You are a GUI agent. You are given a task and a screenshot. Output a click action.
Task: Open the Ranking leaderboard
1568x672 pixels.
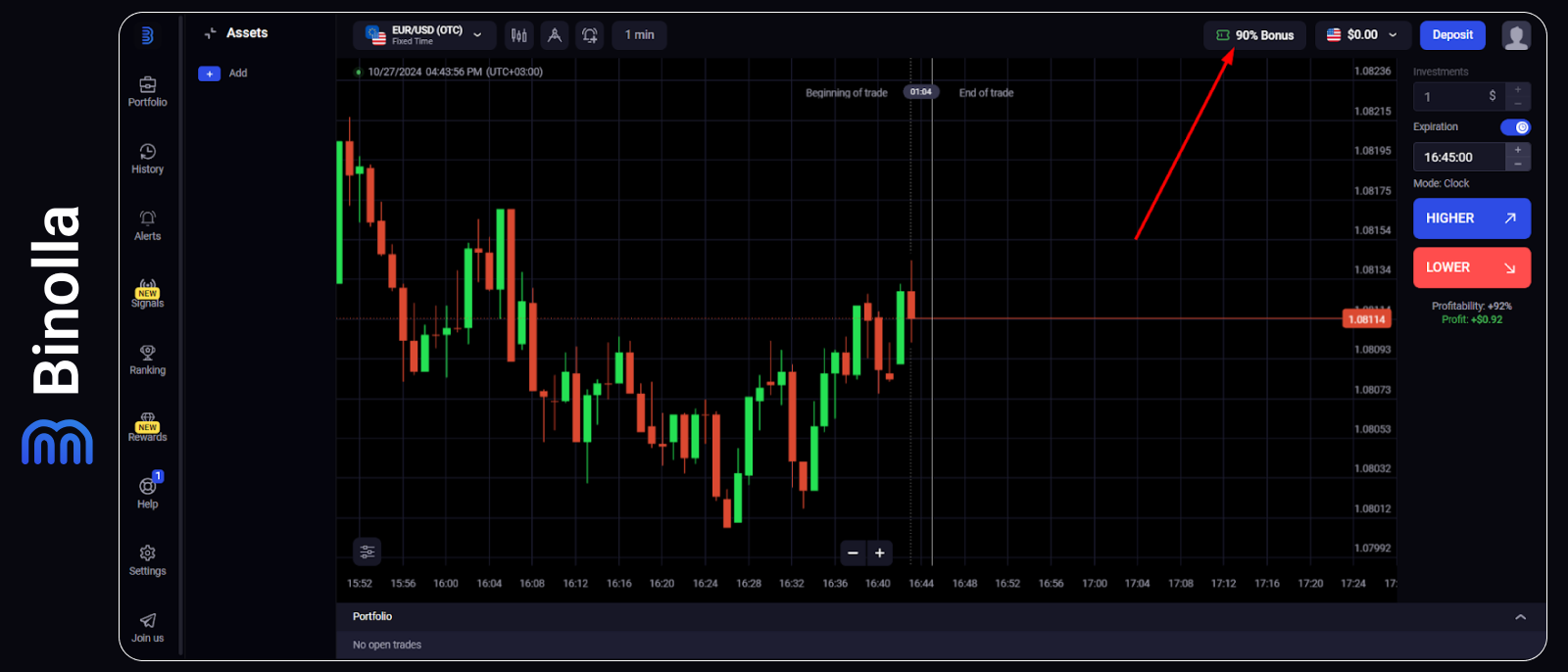(x=147, y=360)
